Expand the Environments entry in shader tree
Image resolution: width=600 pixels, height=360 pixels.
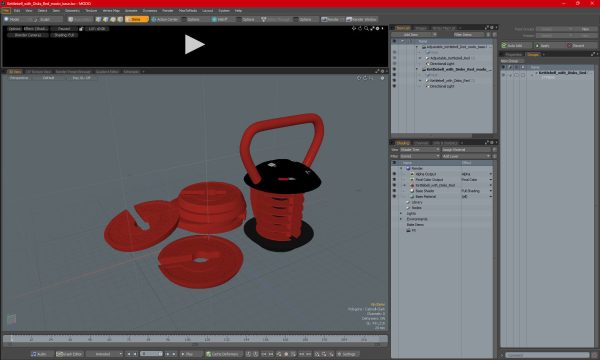(401, 219)
